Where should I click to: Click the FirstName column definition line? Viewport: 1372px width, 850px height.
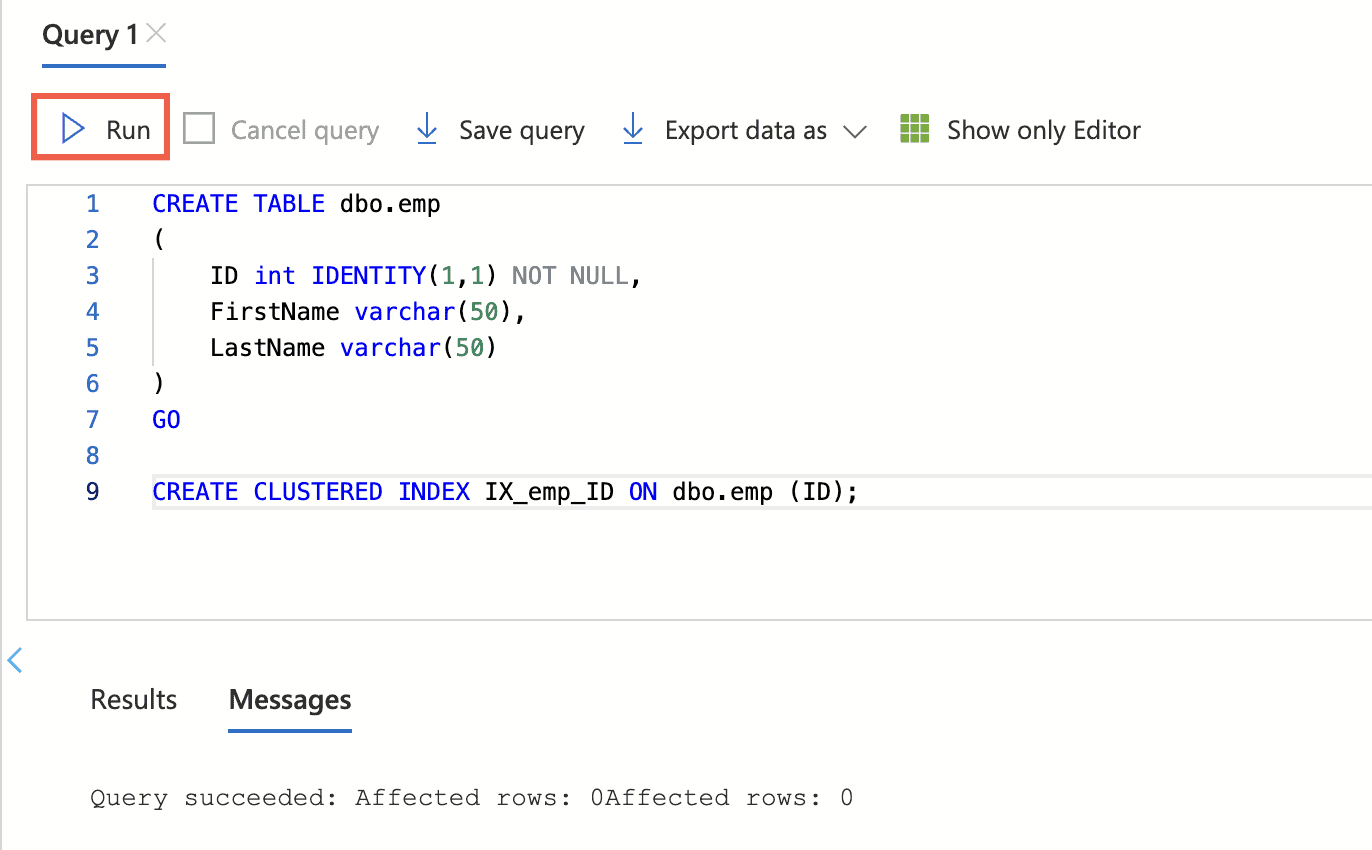pyautogui.click(x=367, y=312)
